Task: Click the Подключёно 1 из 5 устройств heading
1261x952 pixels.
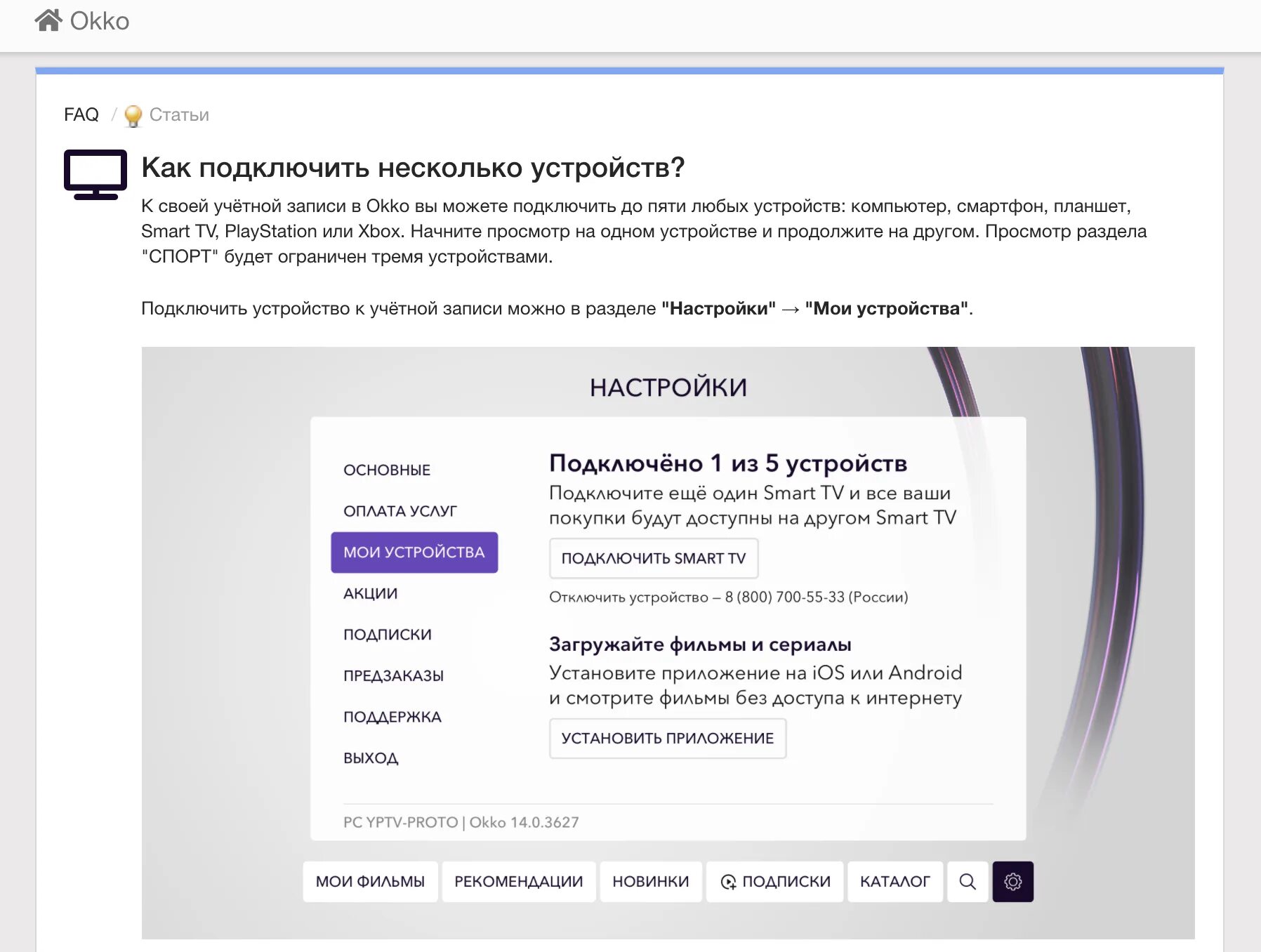Action: coord(728,463)
